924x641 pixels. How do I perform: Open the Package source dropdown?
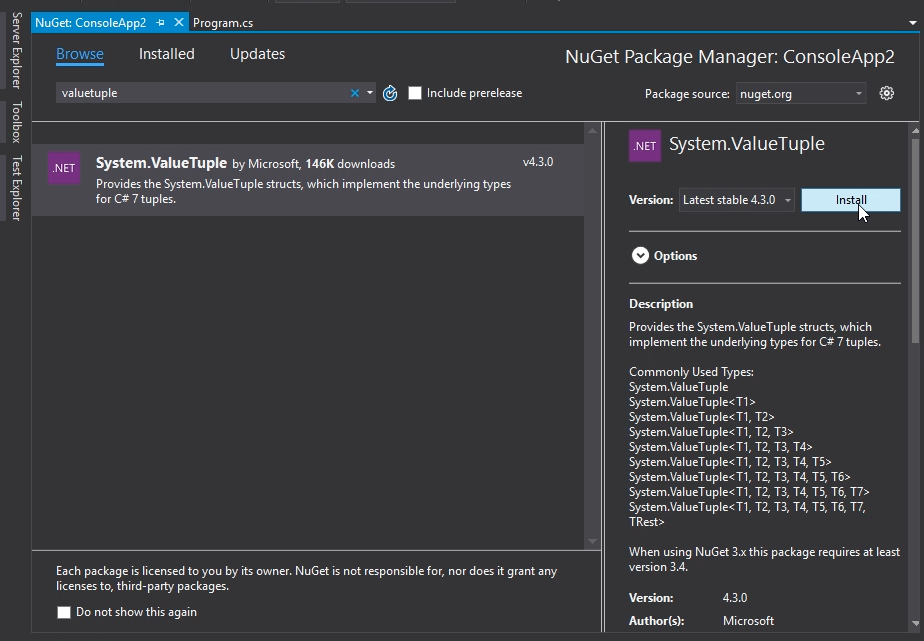point(801,94)
